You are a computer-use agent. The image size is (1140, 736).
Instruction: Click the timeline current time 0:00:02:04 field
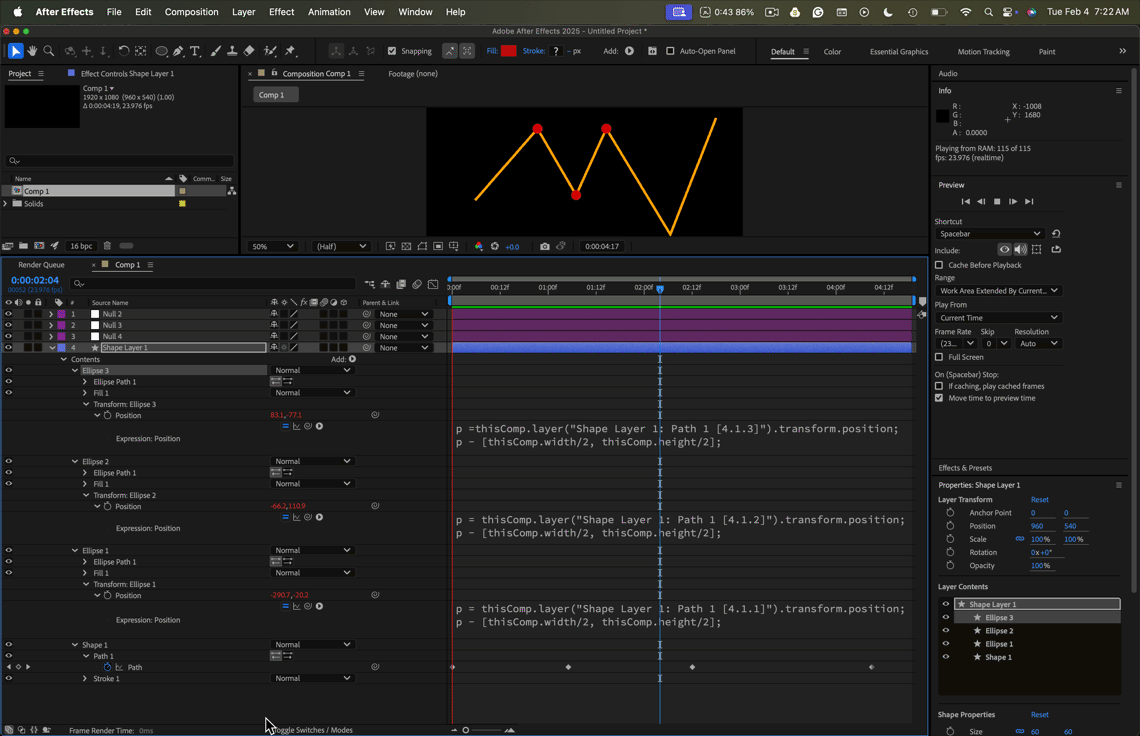[x=35, y=280]
